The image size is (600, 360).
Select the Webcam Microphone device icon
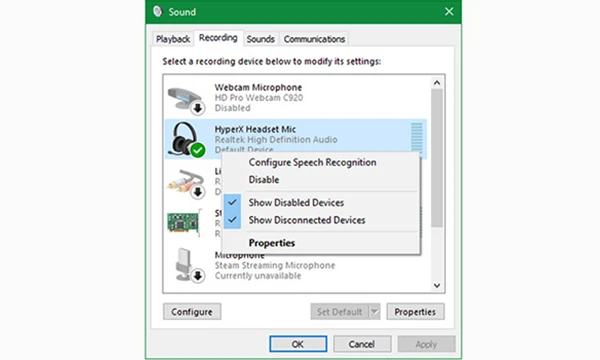(186, 100)
